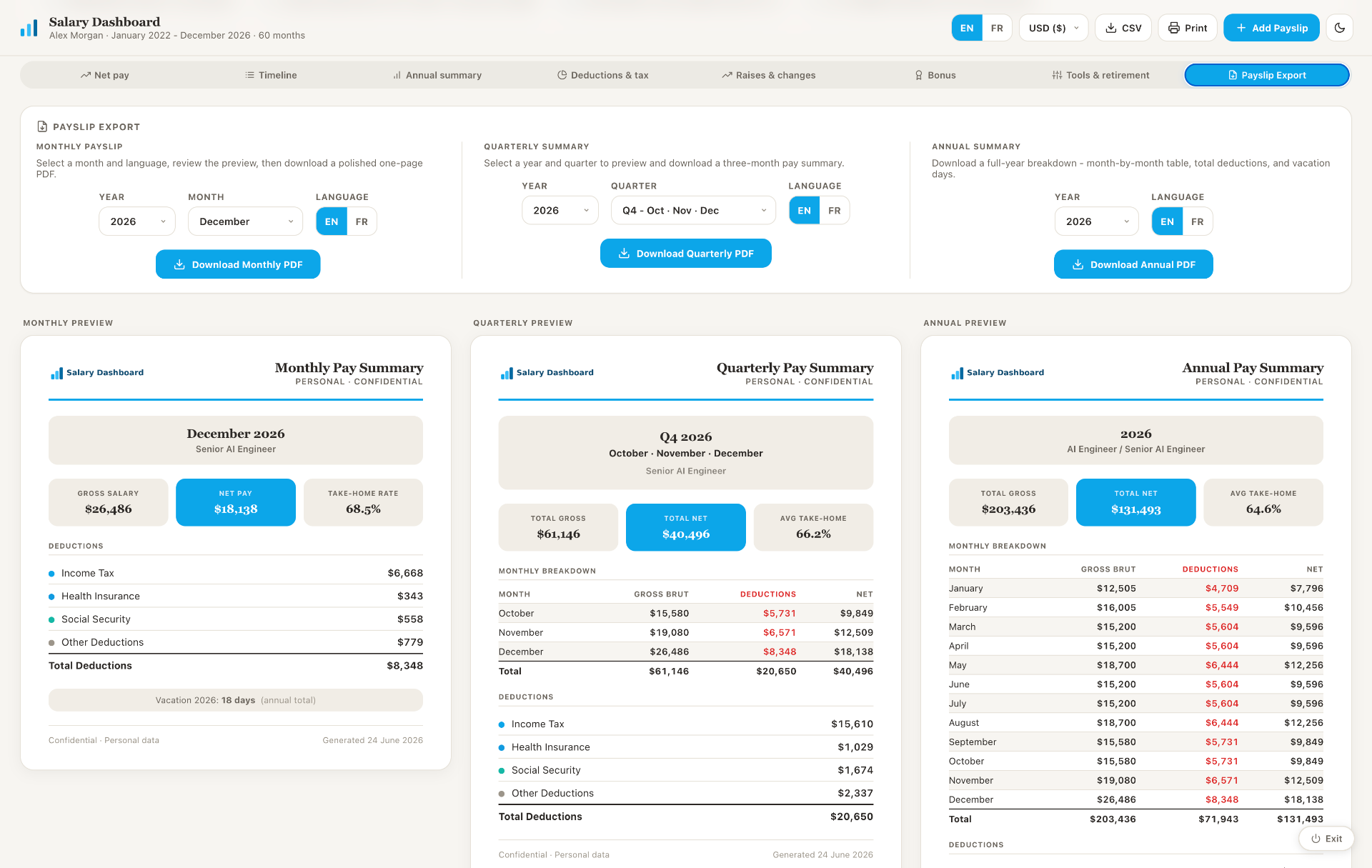This screenshot has width=1372, height=868.
Task: Select the Payslip Export tab
Action: click(1267, 75)
